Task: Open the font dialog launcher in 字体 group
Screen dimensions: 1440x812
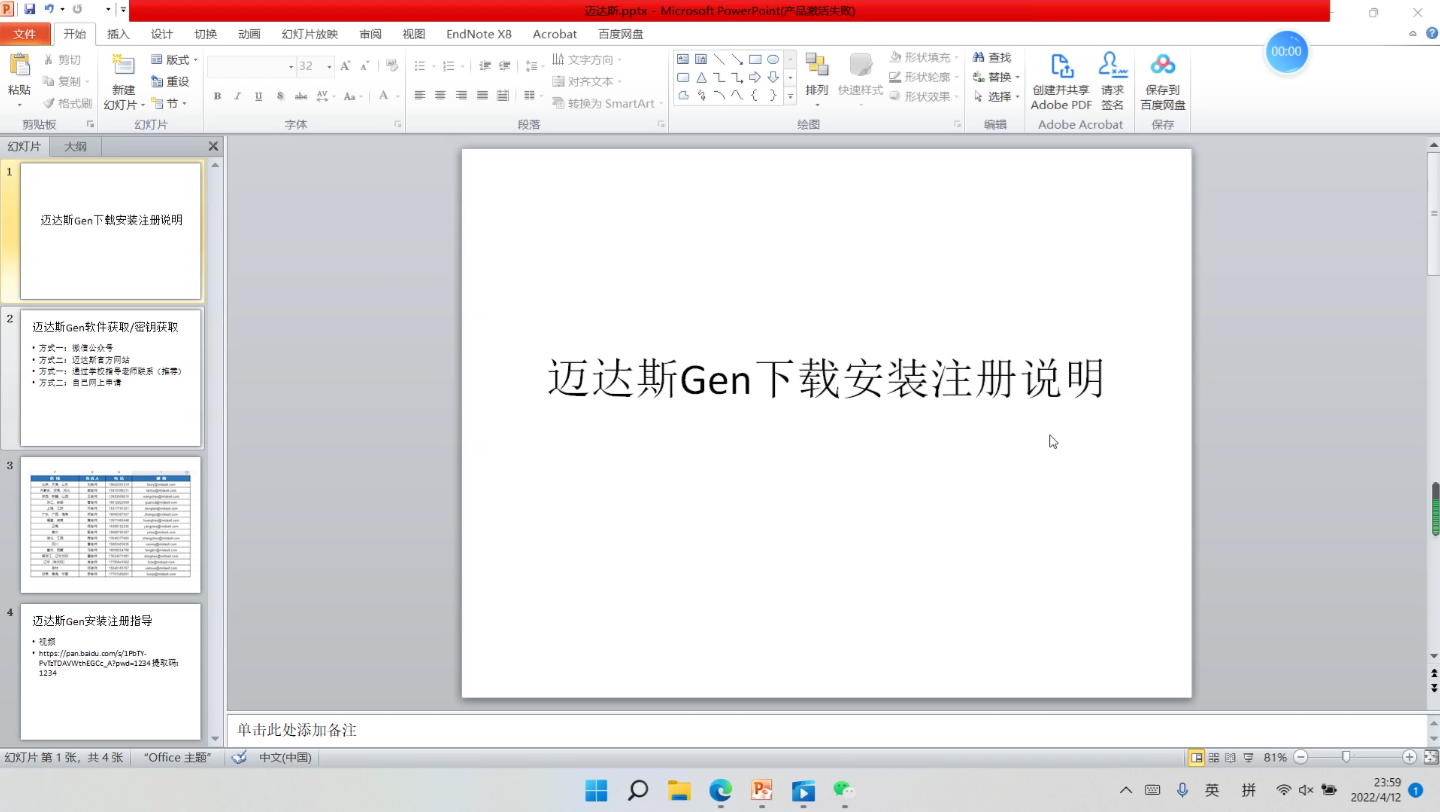Action: [x=397, y=124]
